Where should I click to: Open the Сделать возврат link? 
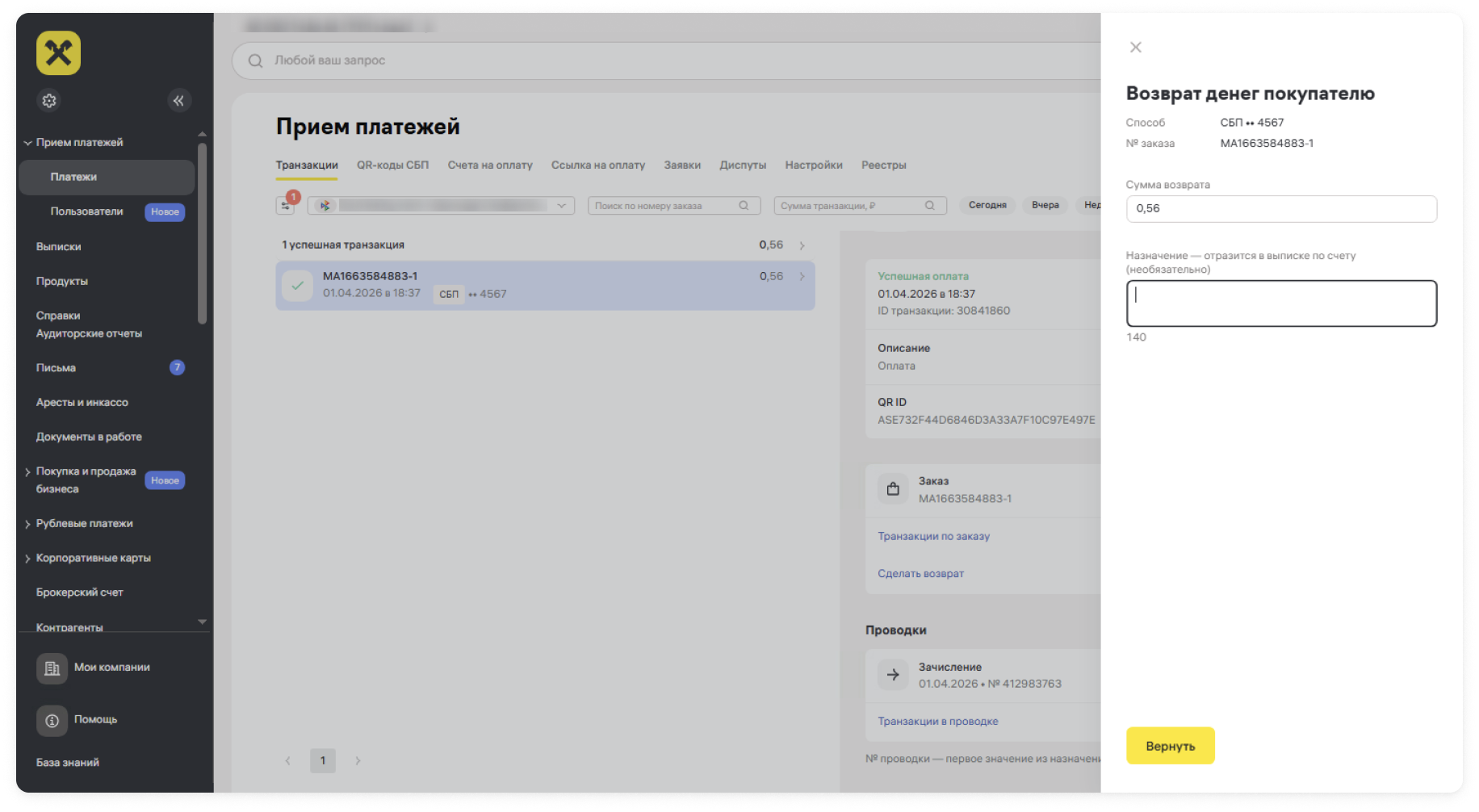(x=920, y=574)
